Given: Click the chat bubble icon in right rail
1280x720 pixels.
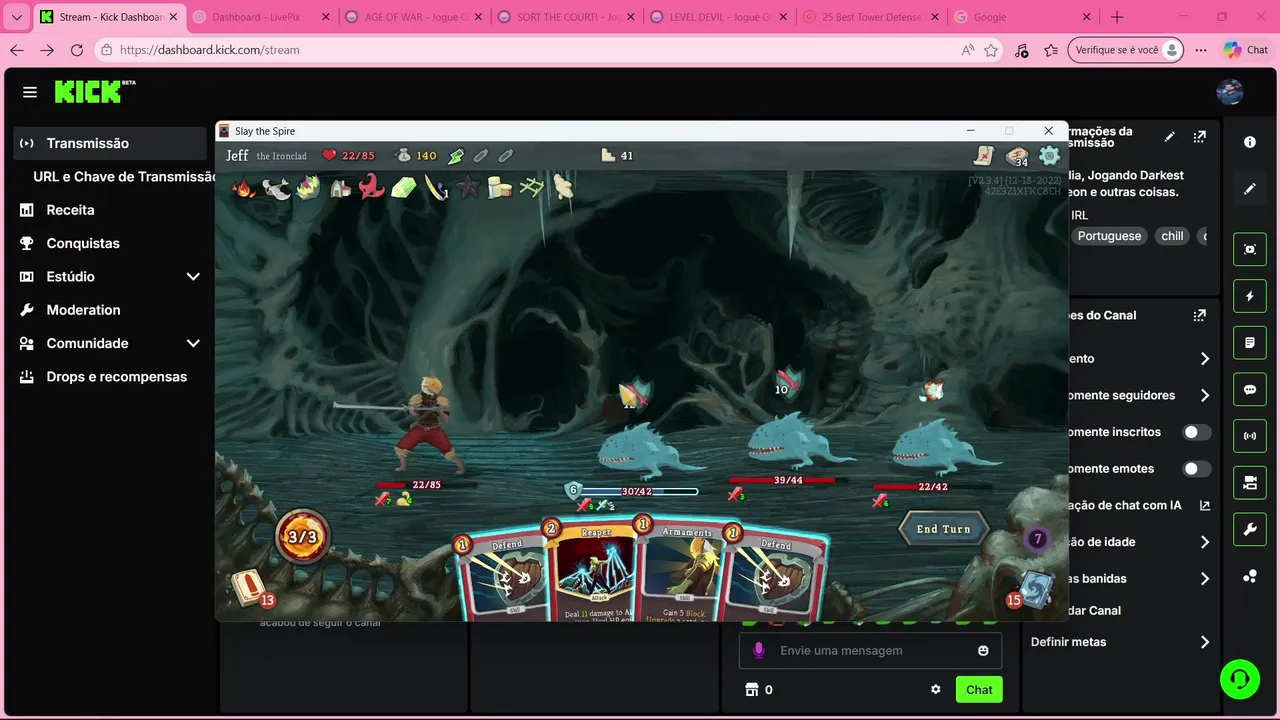Looking at the screenshot, I should (1250, 390).
